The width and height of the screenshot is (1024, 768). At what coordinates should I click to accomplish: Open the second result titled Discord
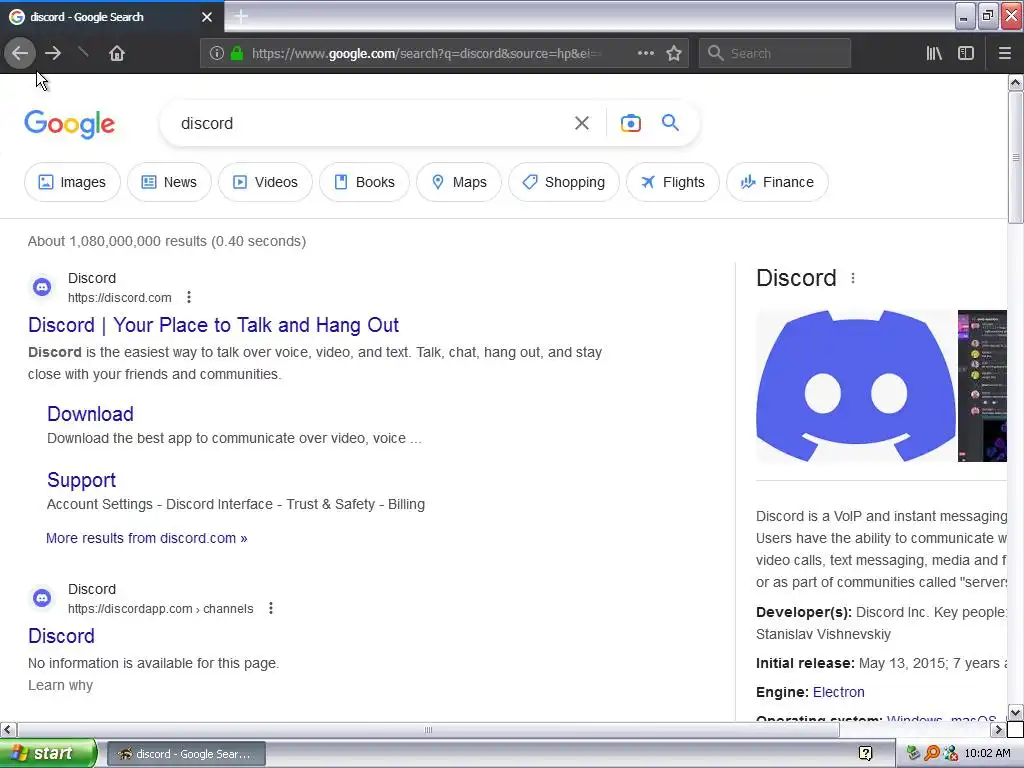click(61, 635)
